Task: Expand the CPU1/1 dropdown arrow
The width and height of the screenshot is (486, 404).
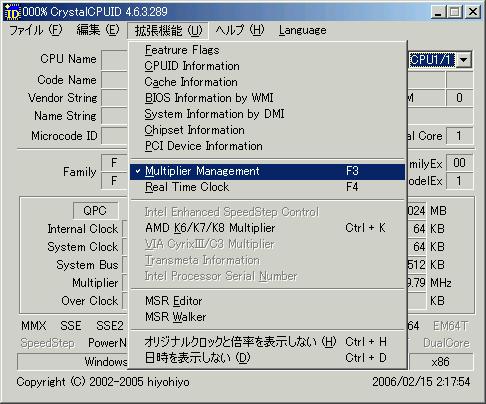Action: (463, 60)
